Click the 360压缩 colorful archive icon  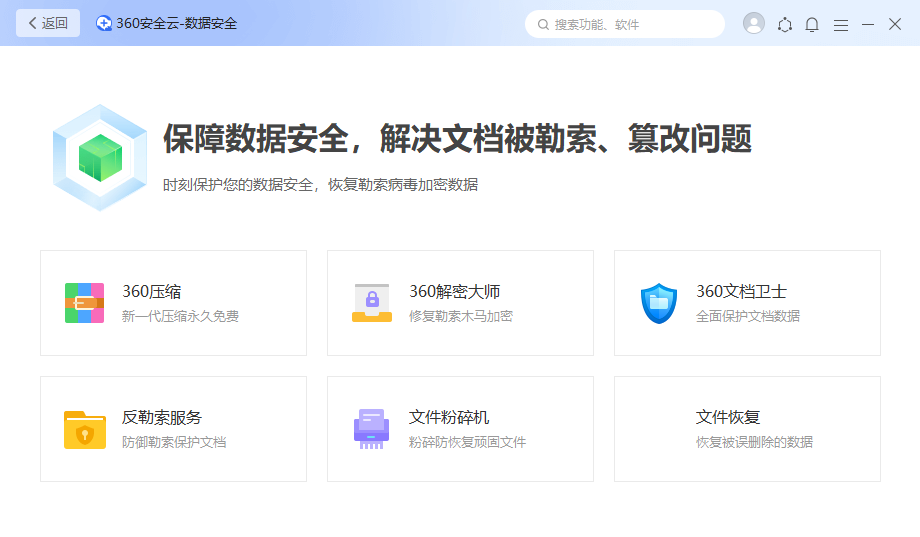tap(84, 303)
